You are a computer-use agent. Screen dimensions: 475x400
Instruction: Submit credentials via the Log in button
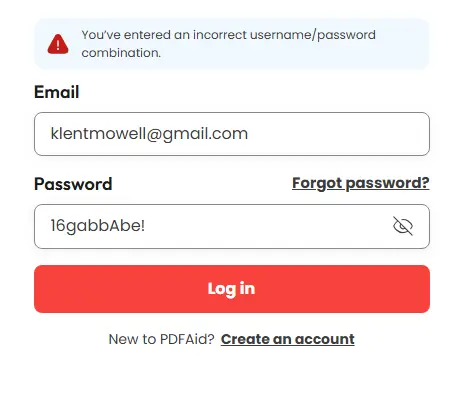point(232,289)
